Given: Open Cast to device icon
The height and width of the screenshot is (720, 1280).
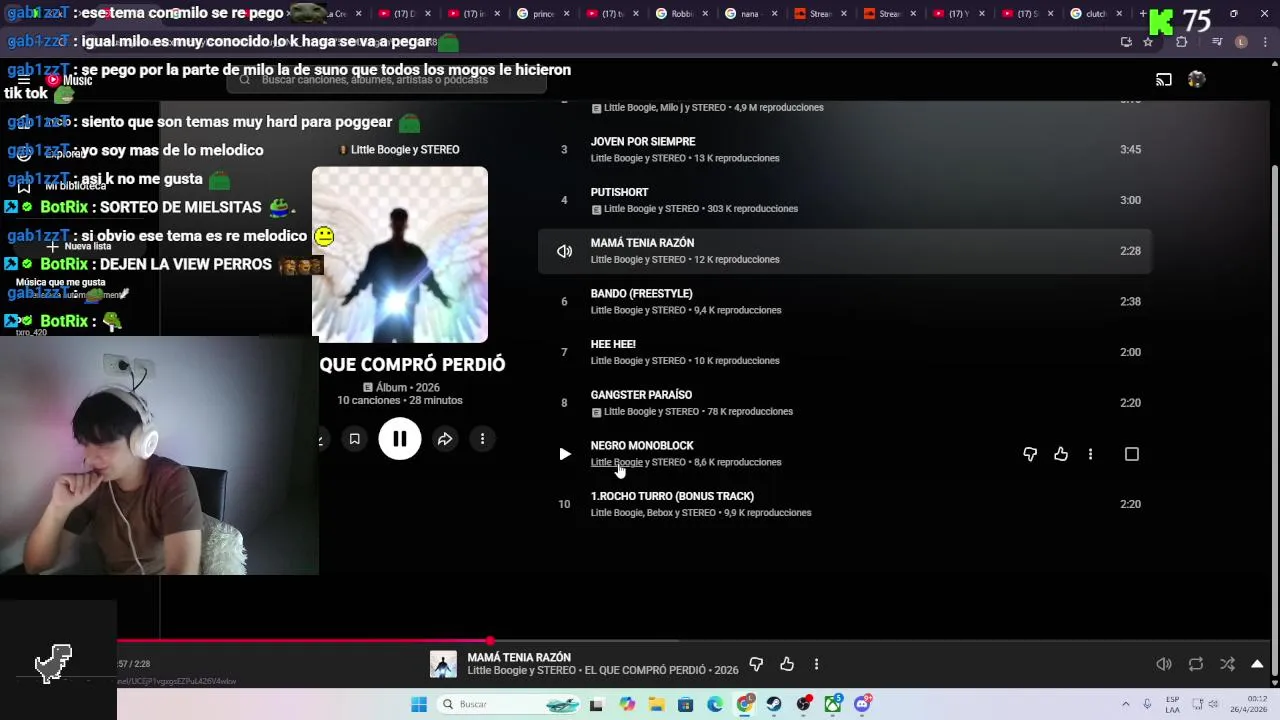Looking at the screenshot, I should coord(1164,80).
